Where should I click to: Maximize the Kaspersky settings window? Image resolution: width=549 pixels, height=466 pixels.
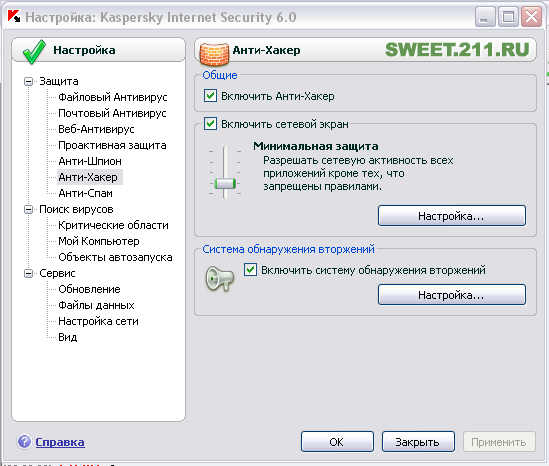pyautogui.click(x=508, y=16)
